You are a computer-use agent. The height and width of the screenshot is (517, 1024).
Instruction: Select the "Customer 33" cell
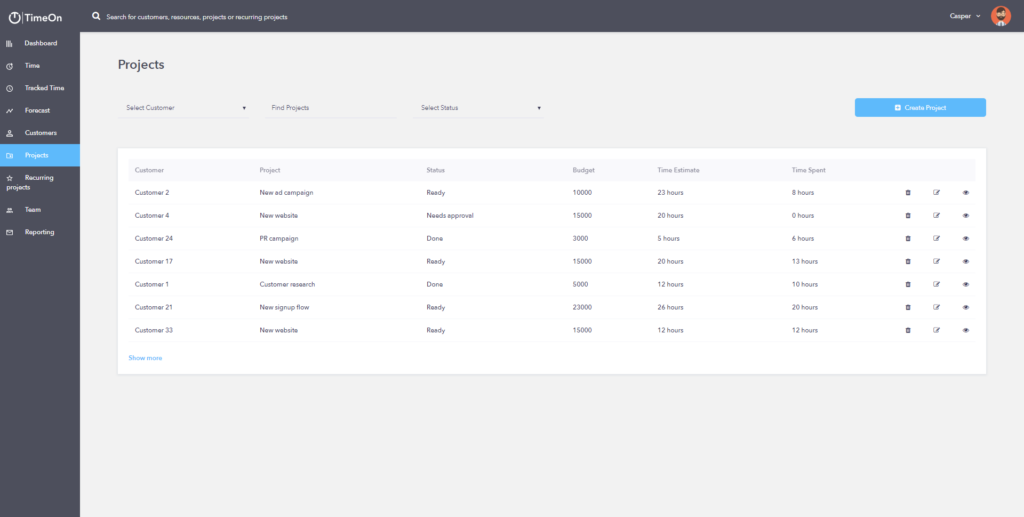point(153,330)
